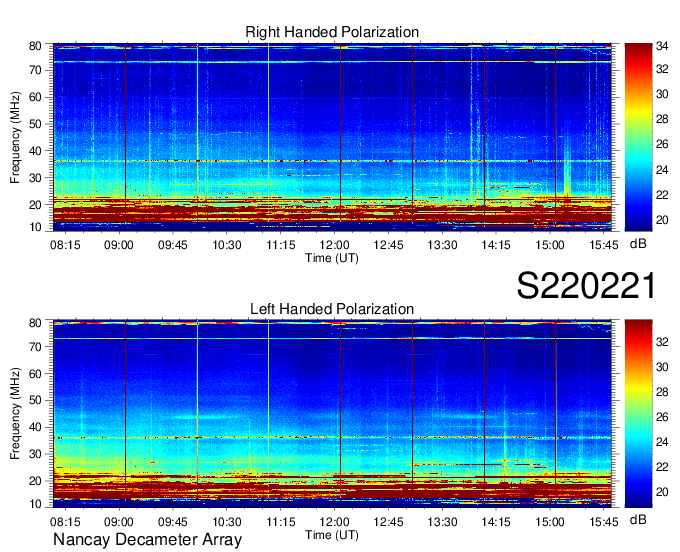Click the 10 frequency tick on bottom plot

pos(35,504)
